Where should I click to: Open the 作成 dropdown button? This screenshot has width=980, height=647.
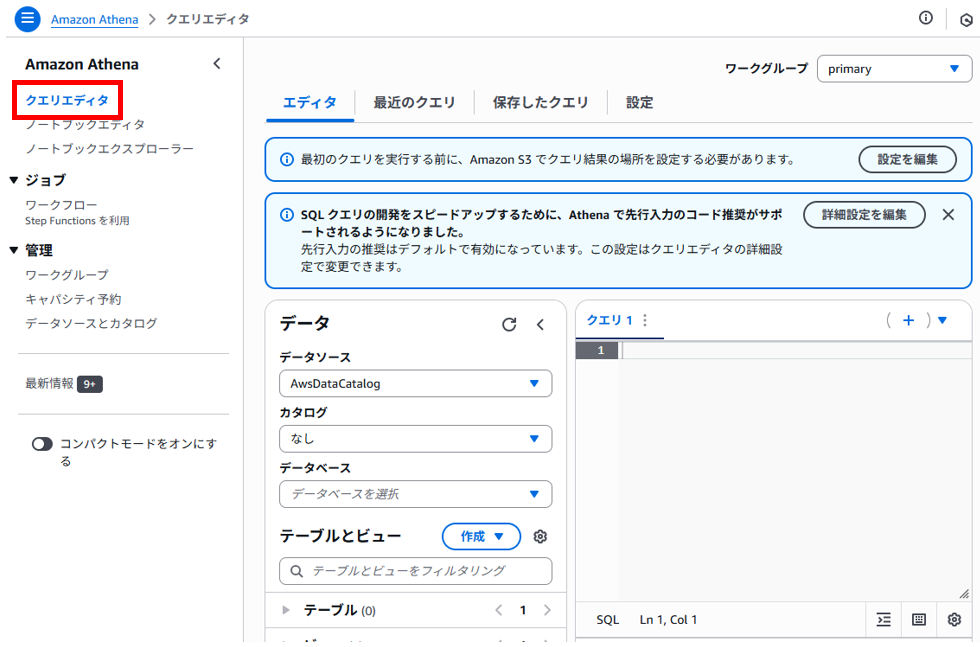(481, 536)
